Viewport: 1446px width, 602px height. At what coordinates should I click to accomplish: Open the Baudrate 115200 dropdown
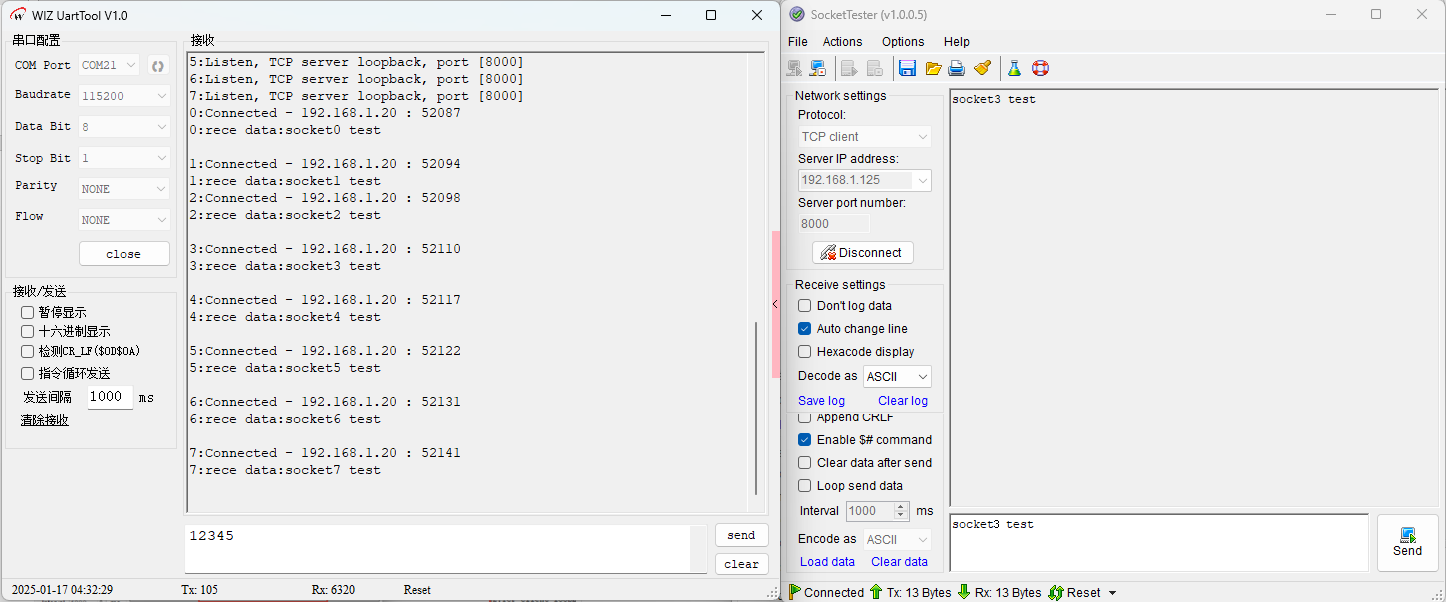point(124,96)
